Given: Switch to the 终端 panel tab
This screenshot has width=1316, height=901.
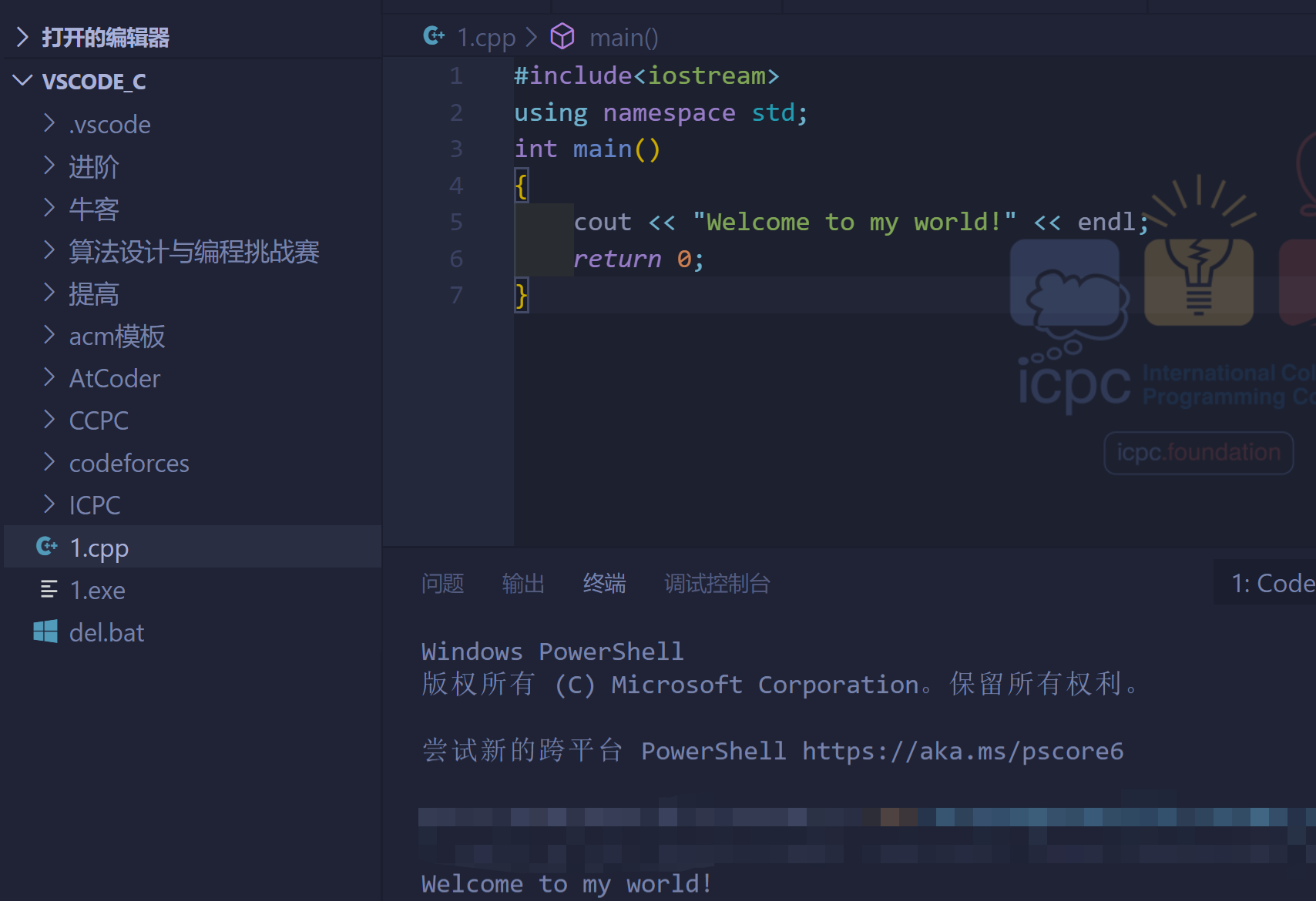Looking at the screenshot, I should [x=605, y=583].
